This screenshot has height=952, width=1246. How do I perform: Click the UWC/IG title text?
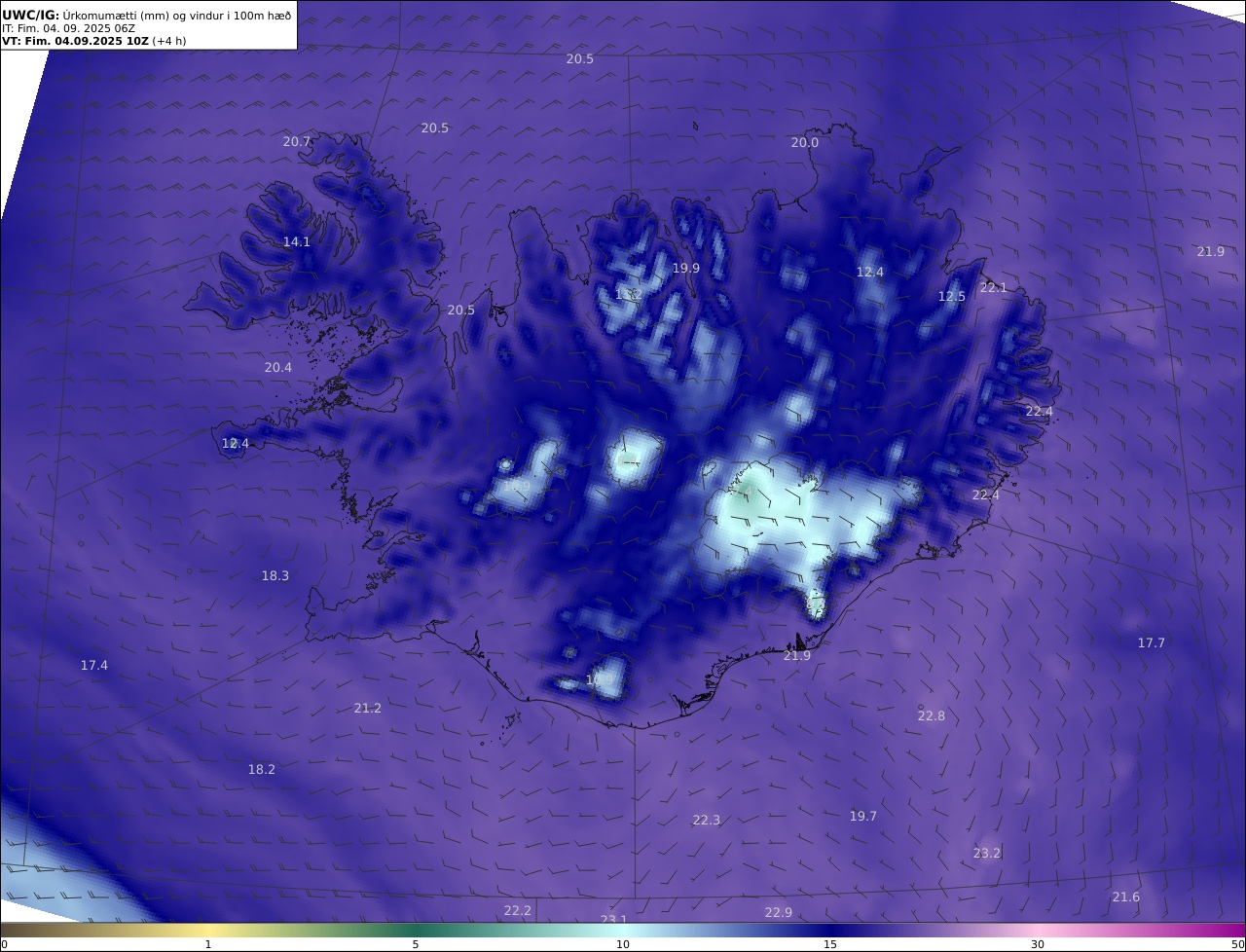click(x=31, y=15)
